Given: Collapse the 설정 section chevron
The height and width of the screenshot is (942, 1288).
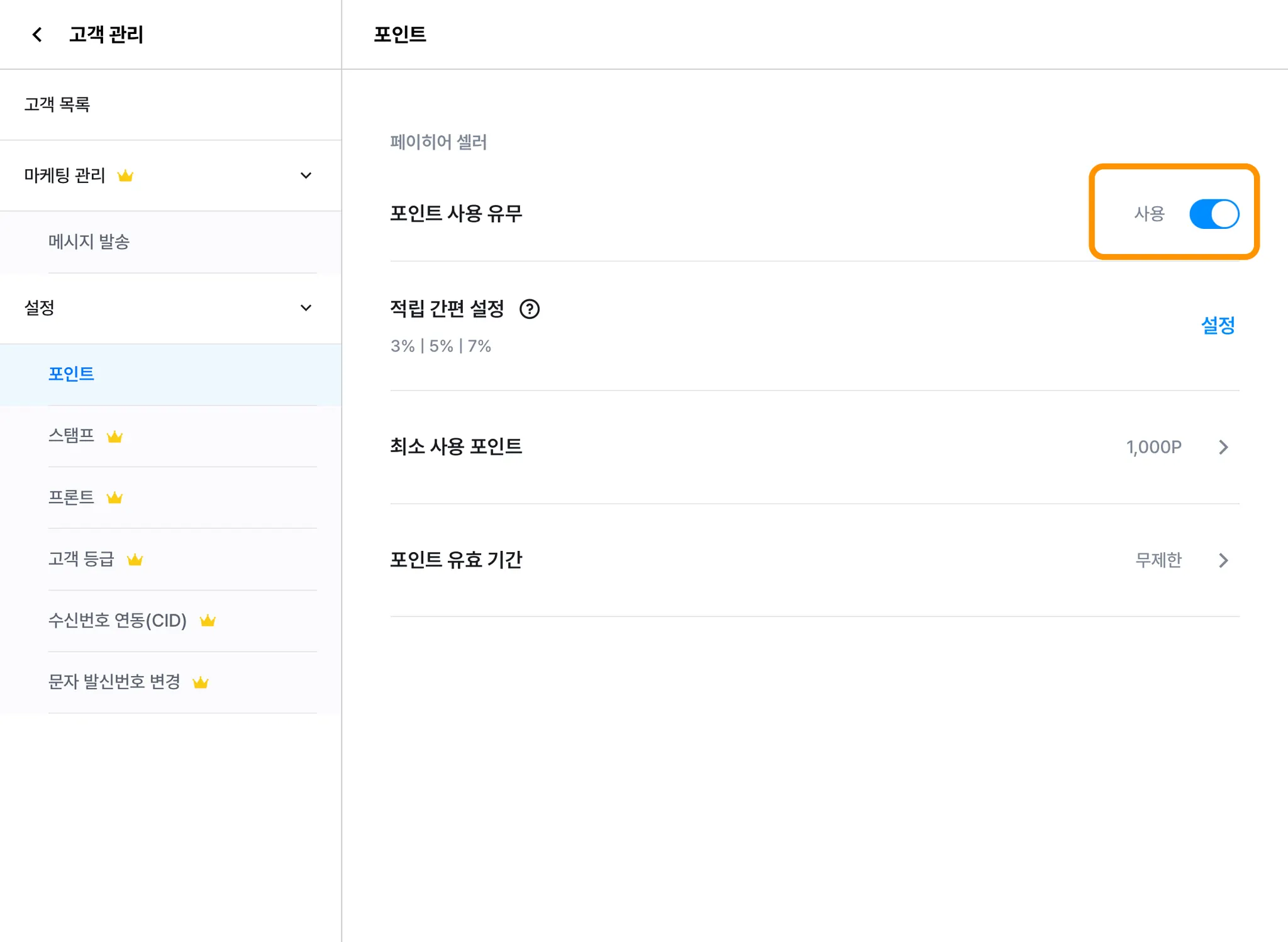Looking at the screenshot, I should [x=306, y=308].
